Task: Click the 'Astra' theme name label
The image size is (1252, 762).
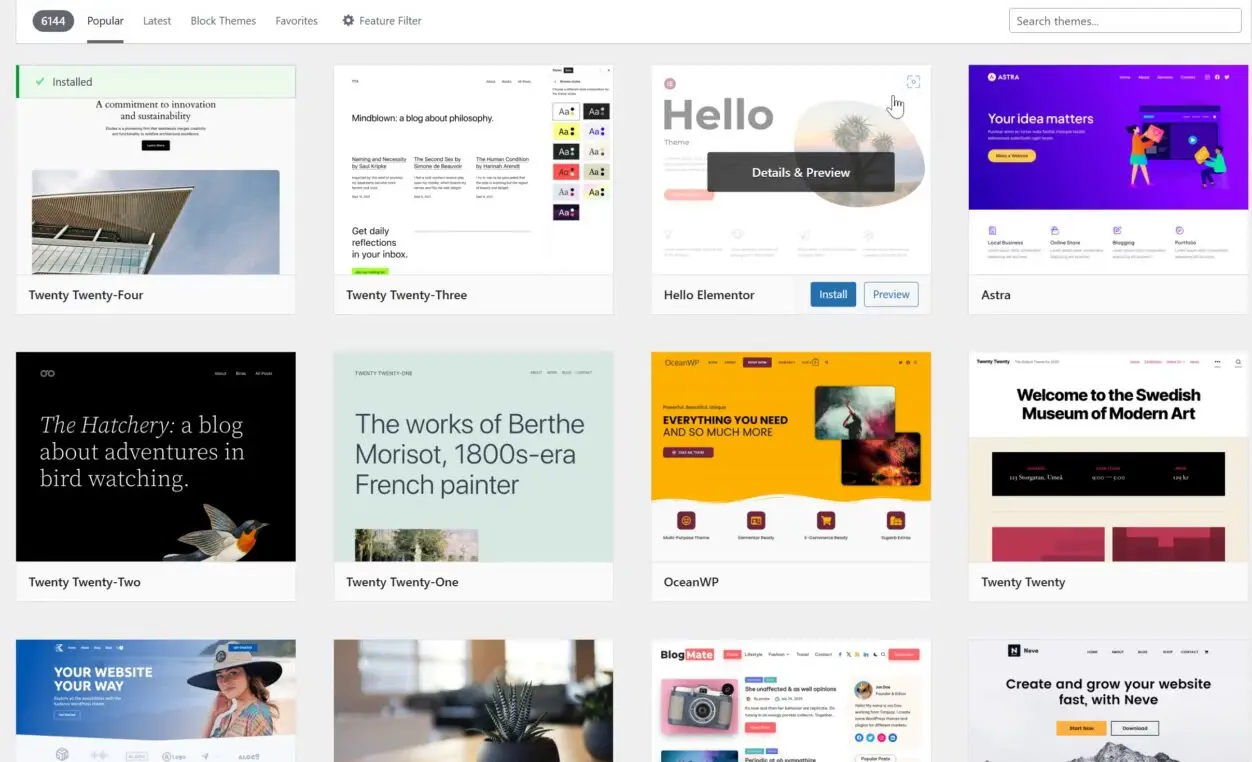Action: (x=996, y=295)
